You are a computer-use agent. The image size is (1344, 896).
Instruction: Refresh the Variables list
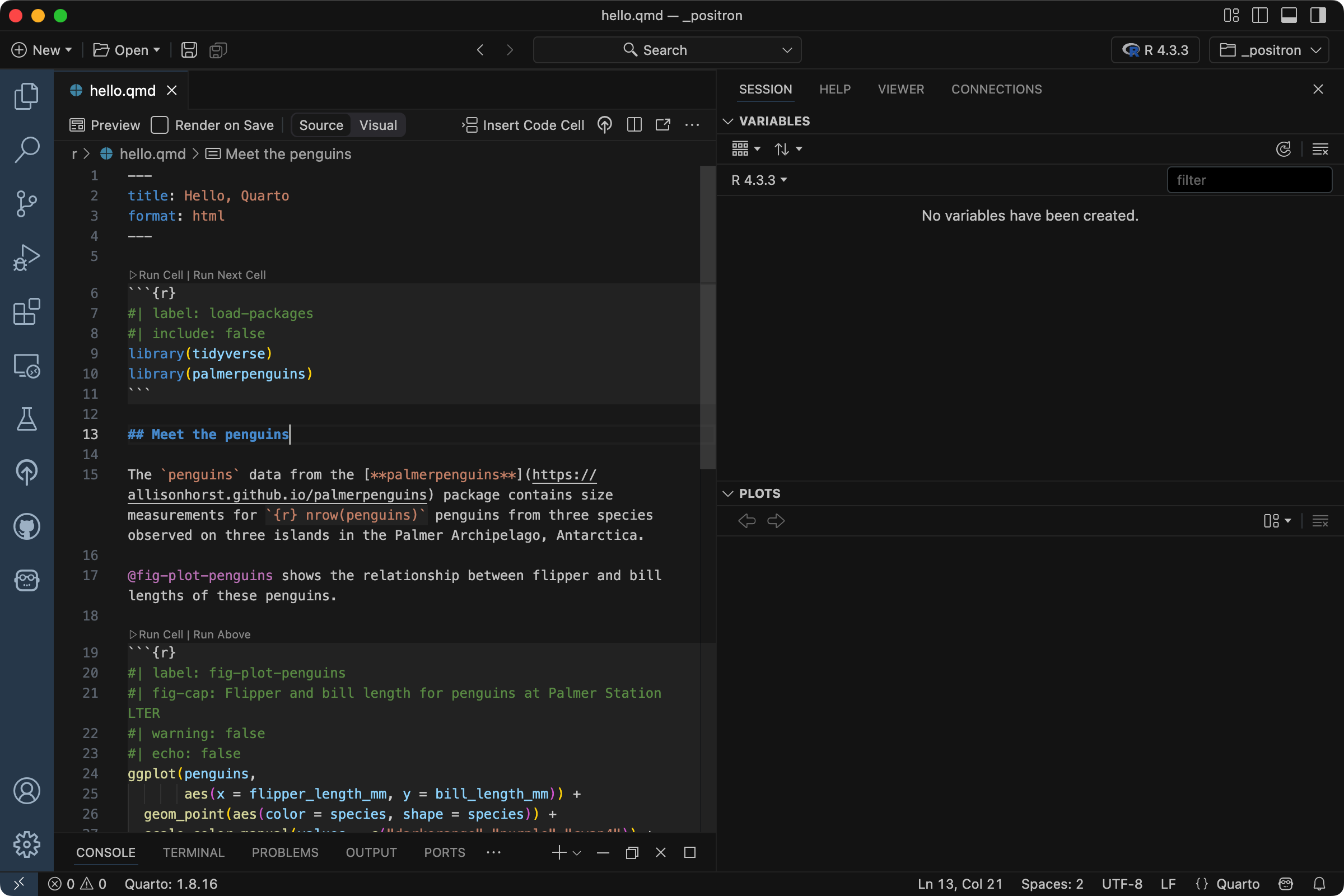[x=1284, y=149]
